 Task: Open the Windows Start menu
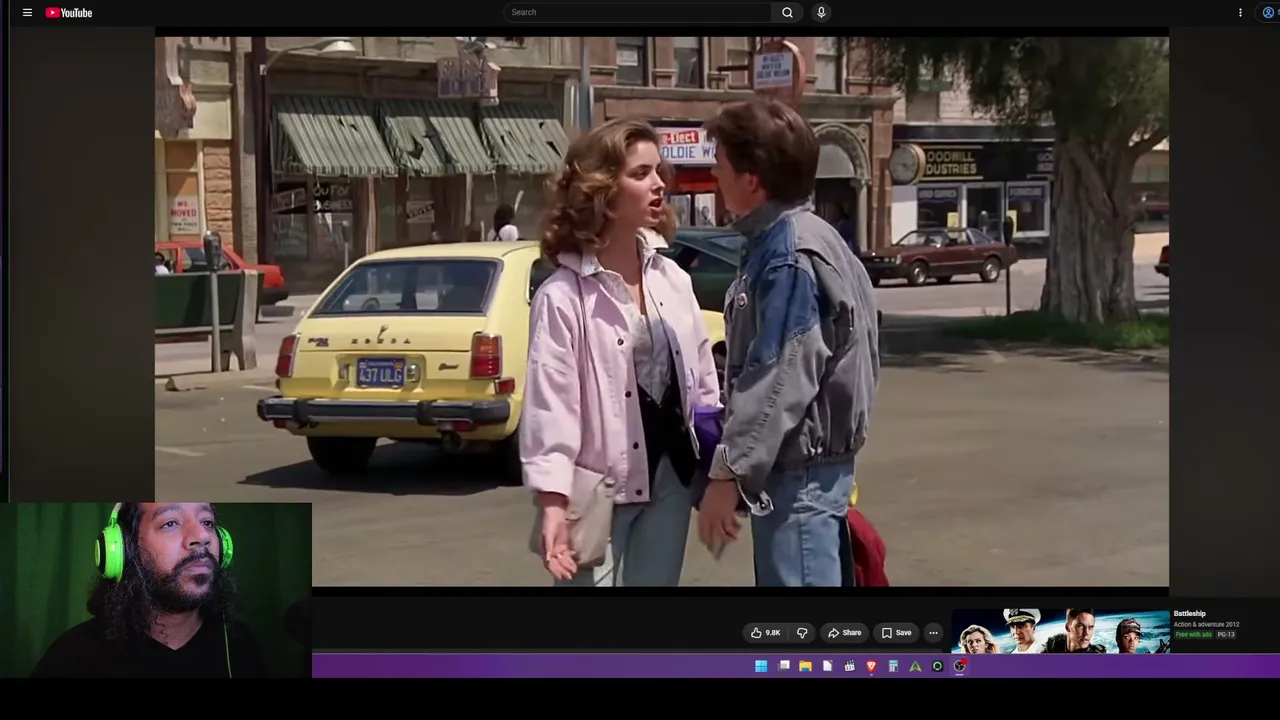point(761,666)
